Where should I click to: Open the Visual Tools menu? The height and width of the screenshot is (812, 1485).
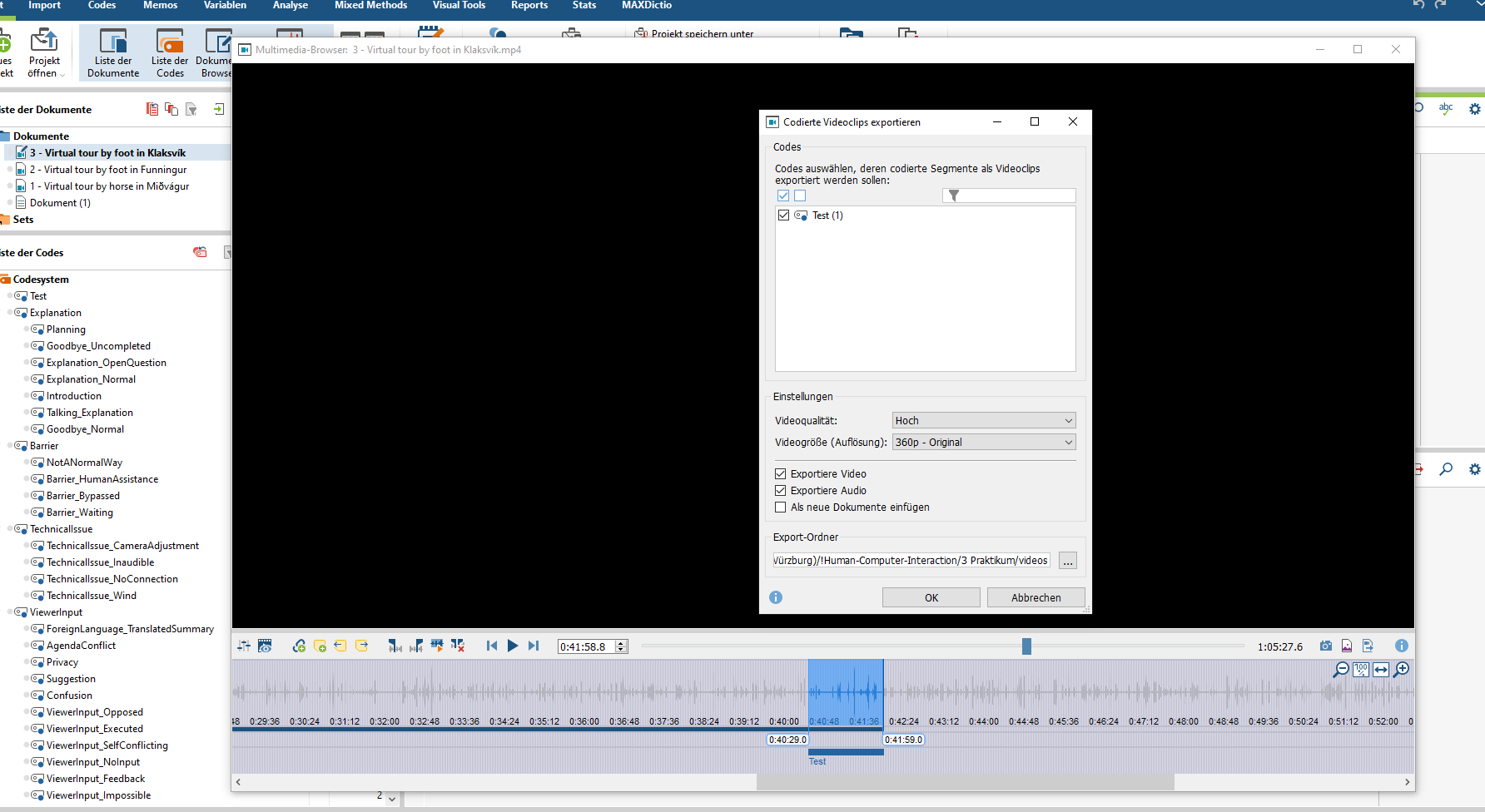coord(459,5)
